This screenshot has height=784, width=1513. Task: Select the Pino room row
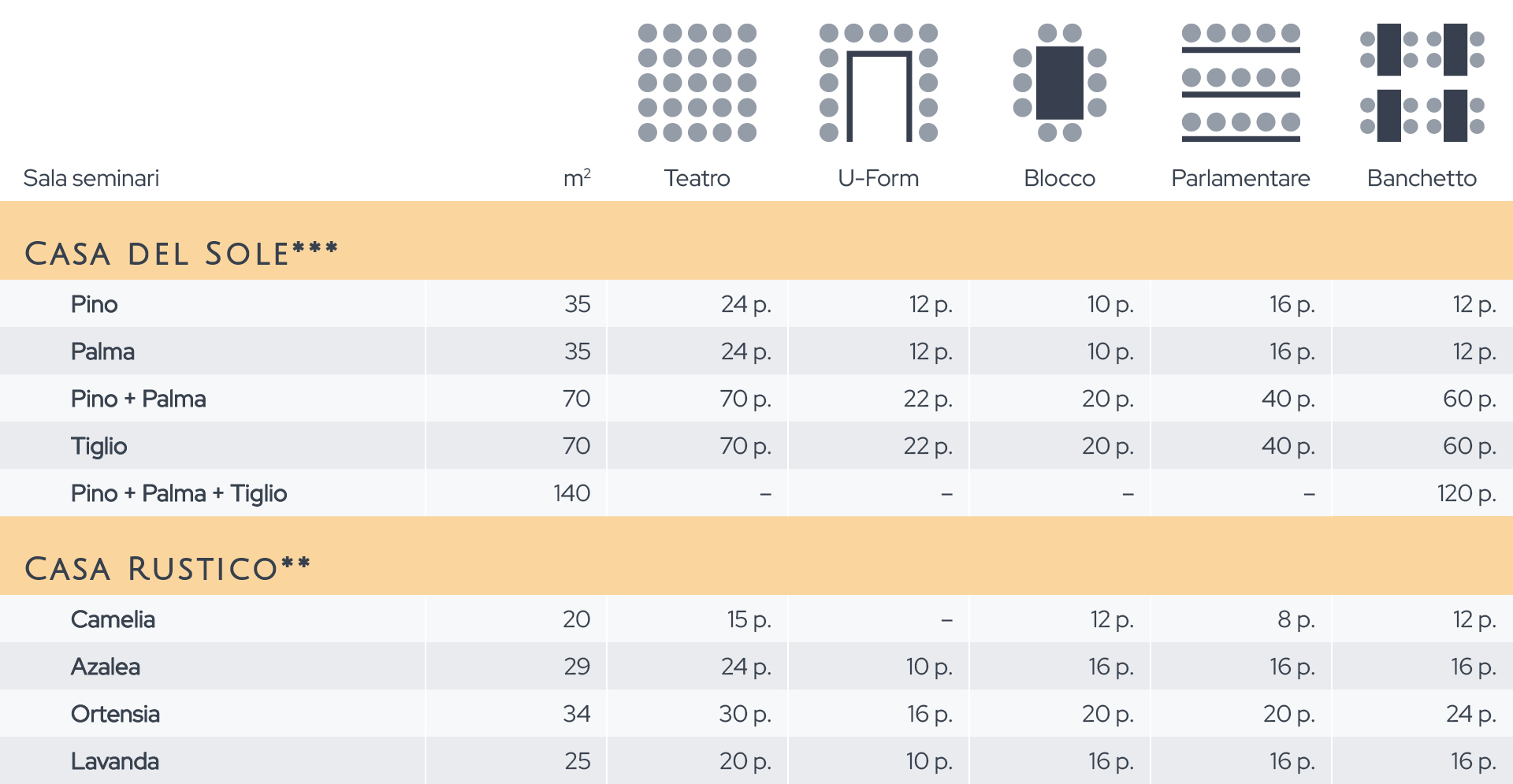756,304
